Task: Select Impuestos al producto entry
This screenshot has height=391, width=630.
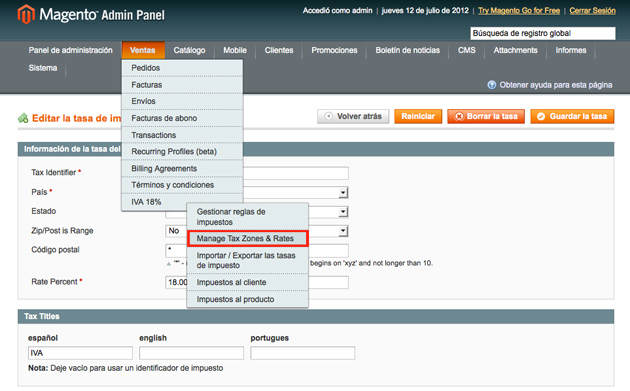Action: point(248,299)
